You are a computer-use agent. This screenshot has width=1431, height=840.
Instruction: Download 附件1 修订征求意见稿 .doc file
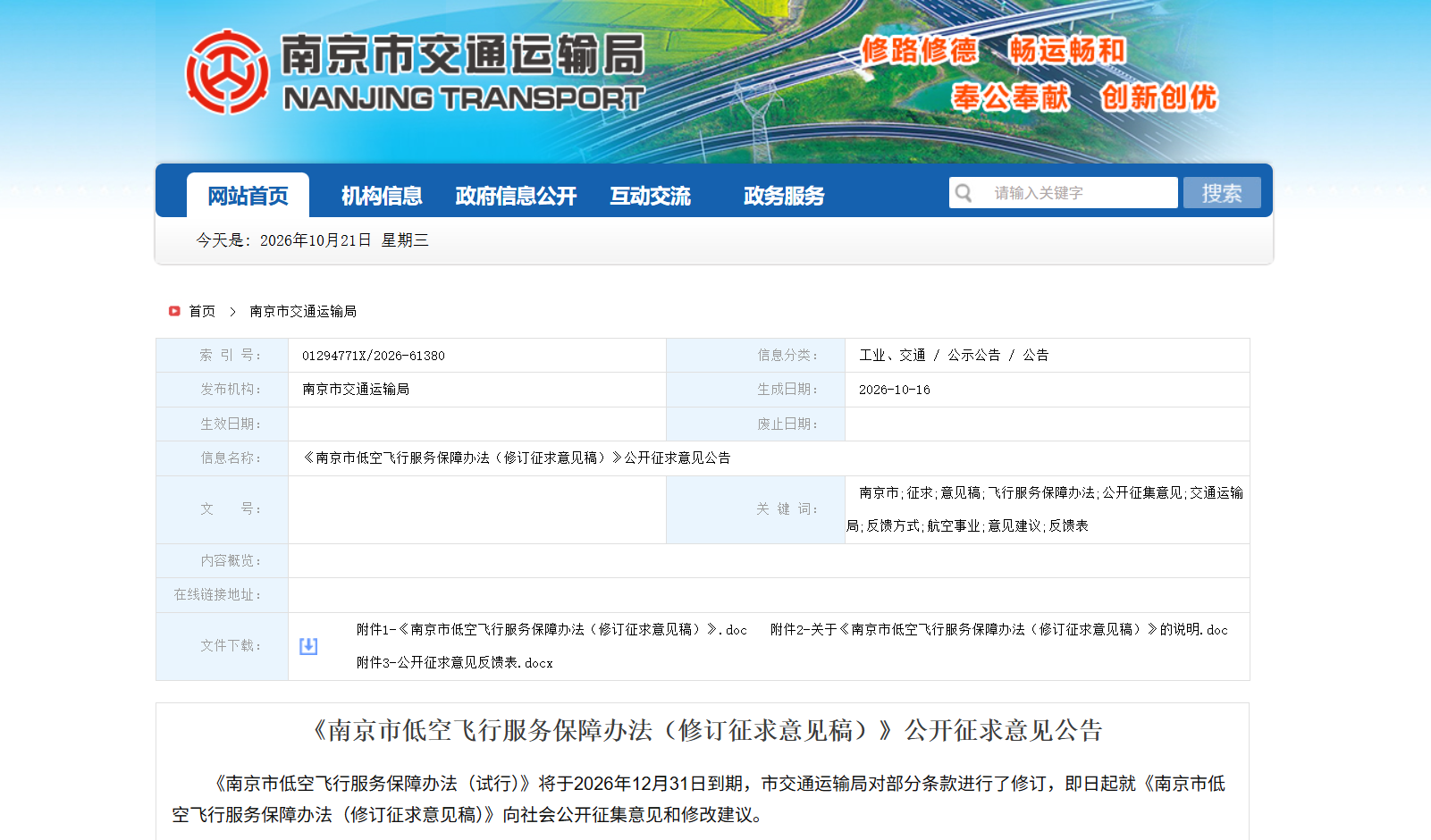(x=551, y=629)
